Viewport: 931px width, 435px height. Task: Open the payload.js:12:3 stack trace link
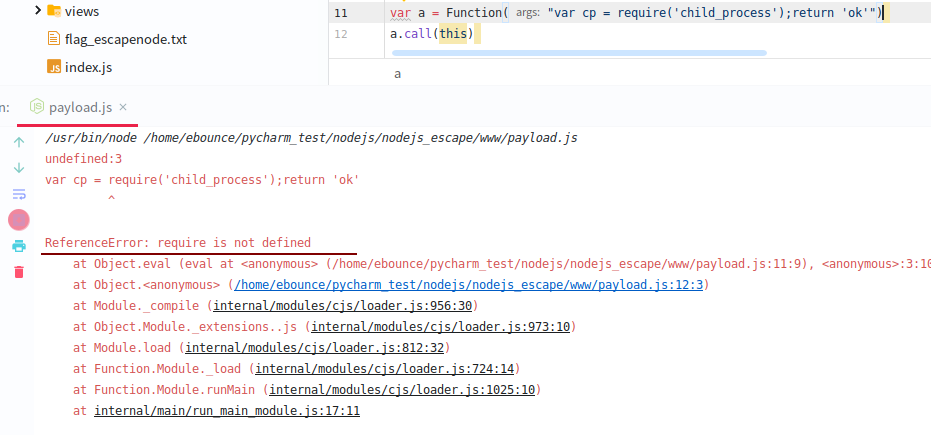click(x=470, y=285)
